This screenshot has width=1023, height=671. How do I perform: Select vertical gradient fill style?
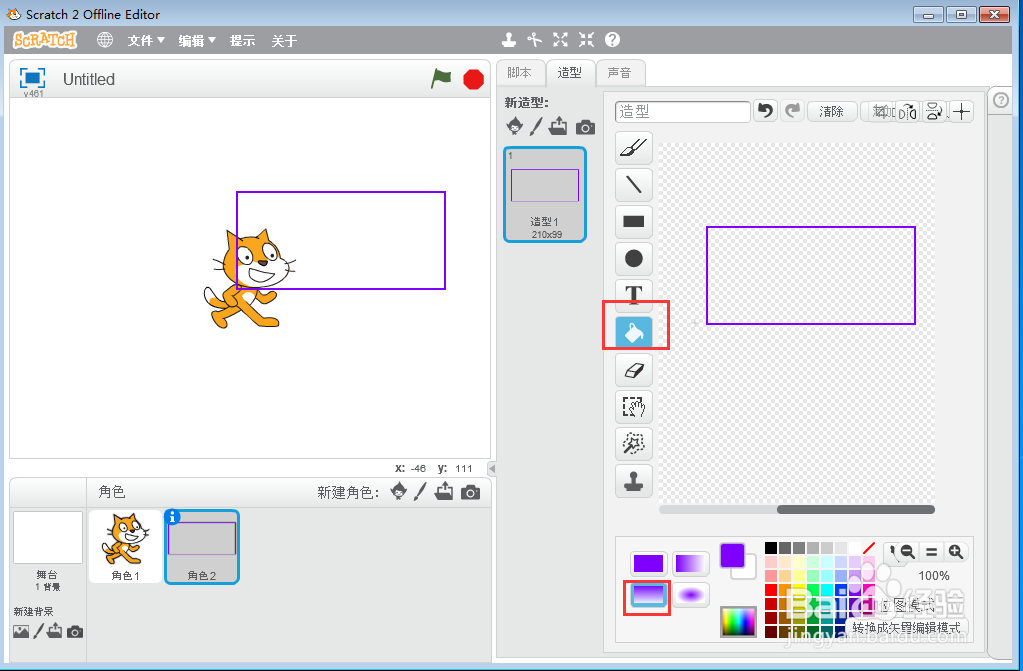point(649,595)
